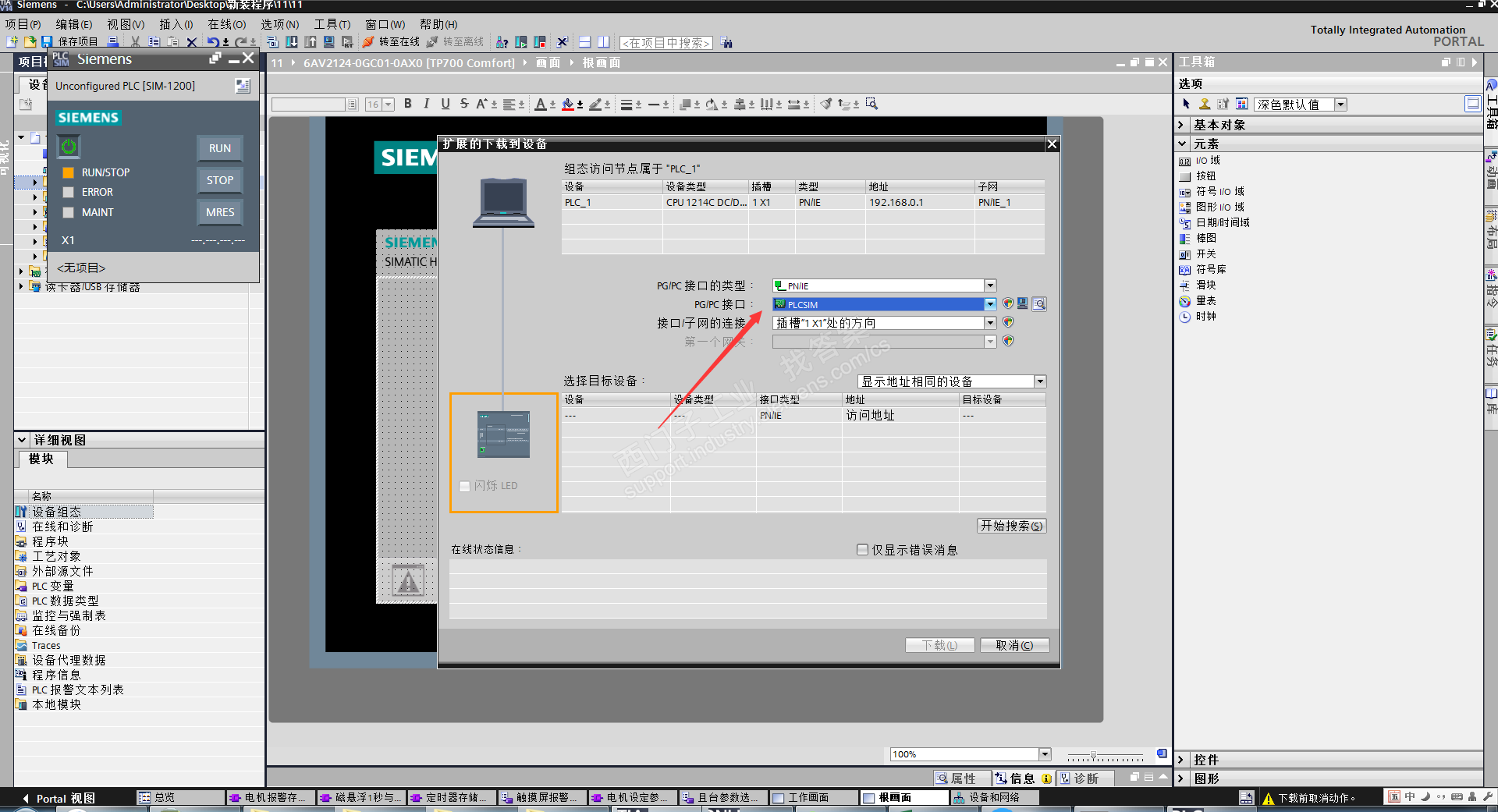Click the selection pointer tool in toolbox
The height and width of the screenshot is (812, 1498).
[x=1186, y=104]
